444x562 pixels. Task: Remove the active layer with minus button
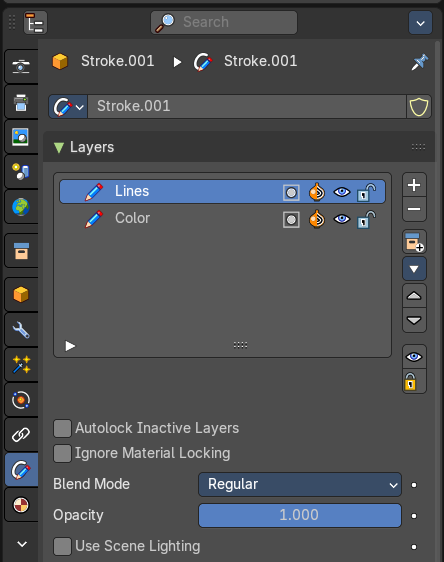414,209
